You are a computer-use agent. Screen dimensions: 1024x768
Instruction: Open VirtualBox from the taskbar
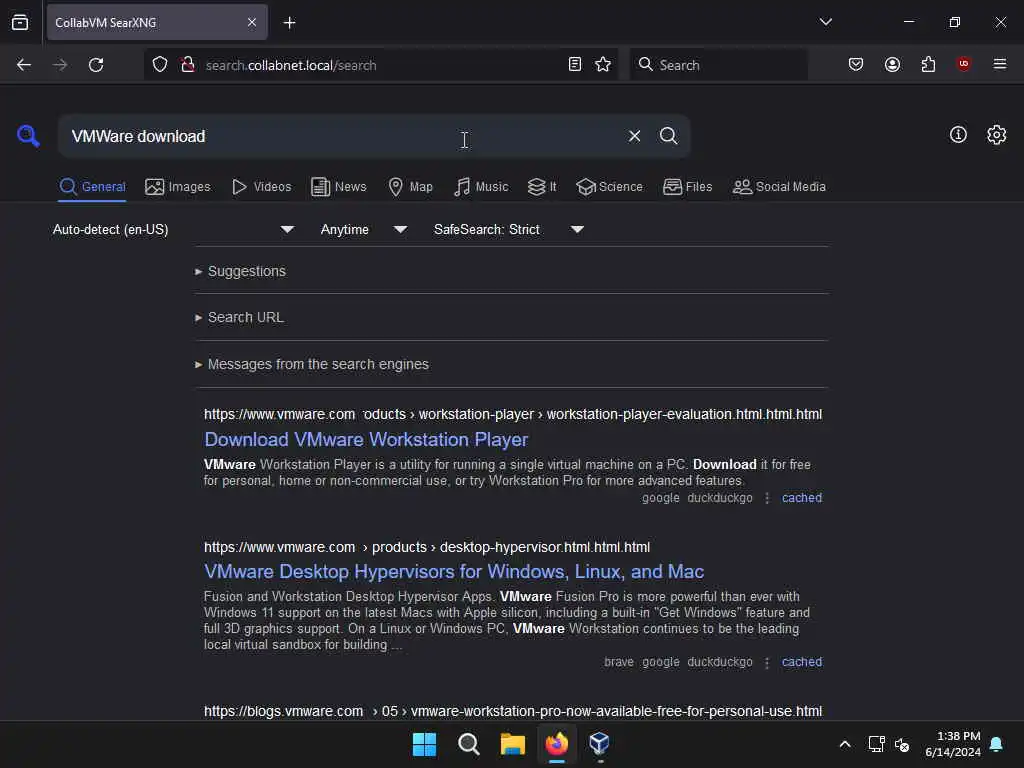click(x=600, y=744)
